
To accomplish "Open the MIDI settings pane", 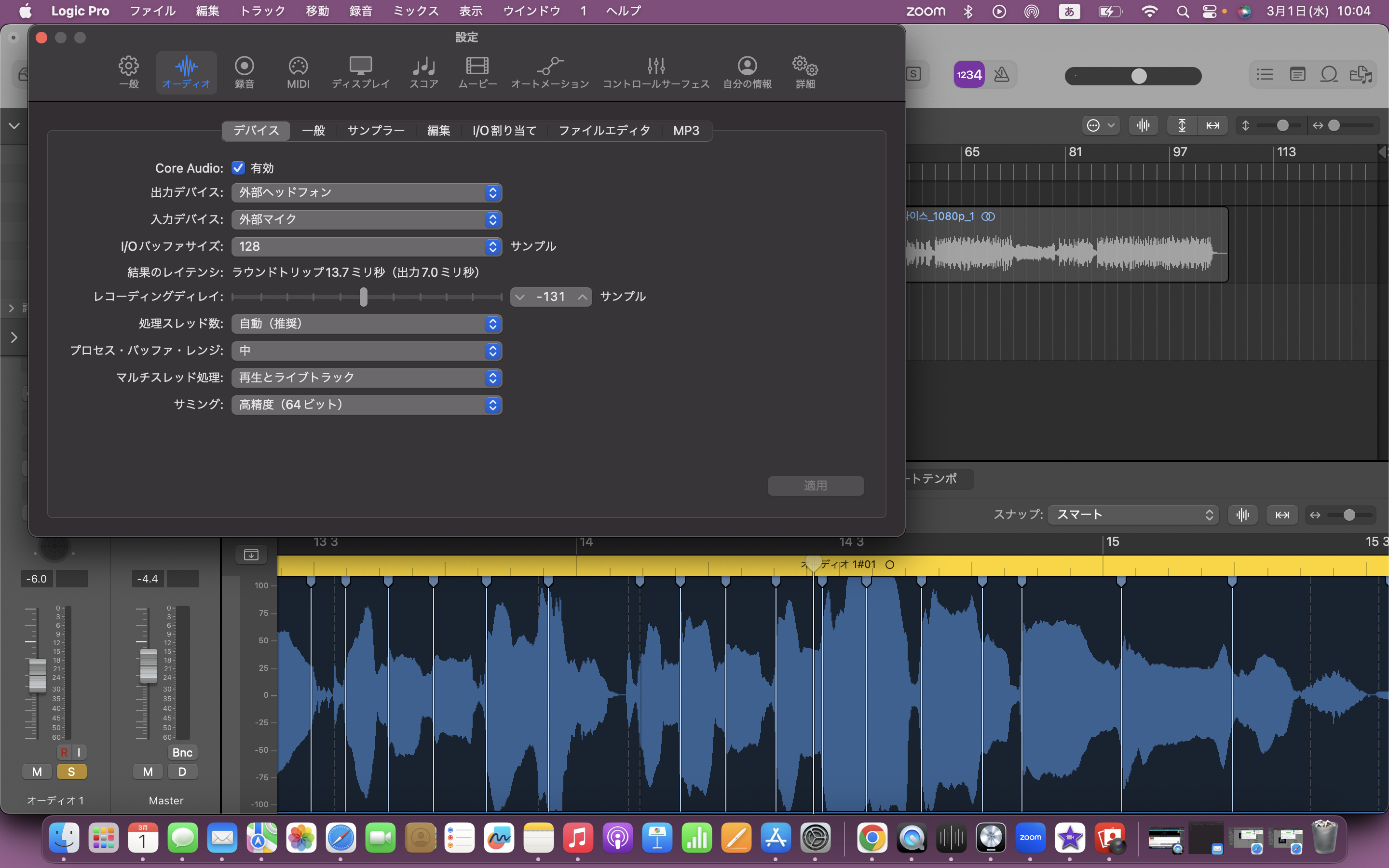I will 298,72.
